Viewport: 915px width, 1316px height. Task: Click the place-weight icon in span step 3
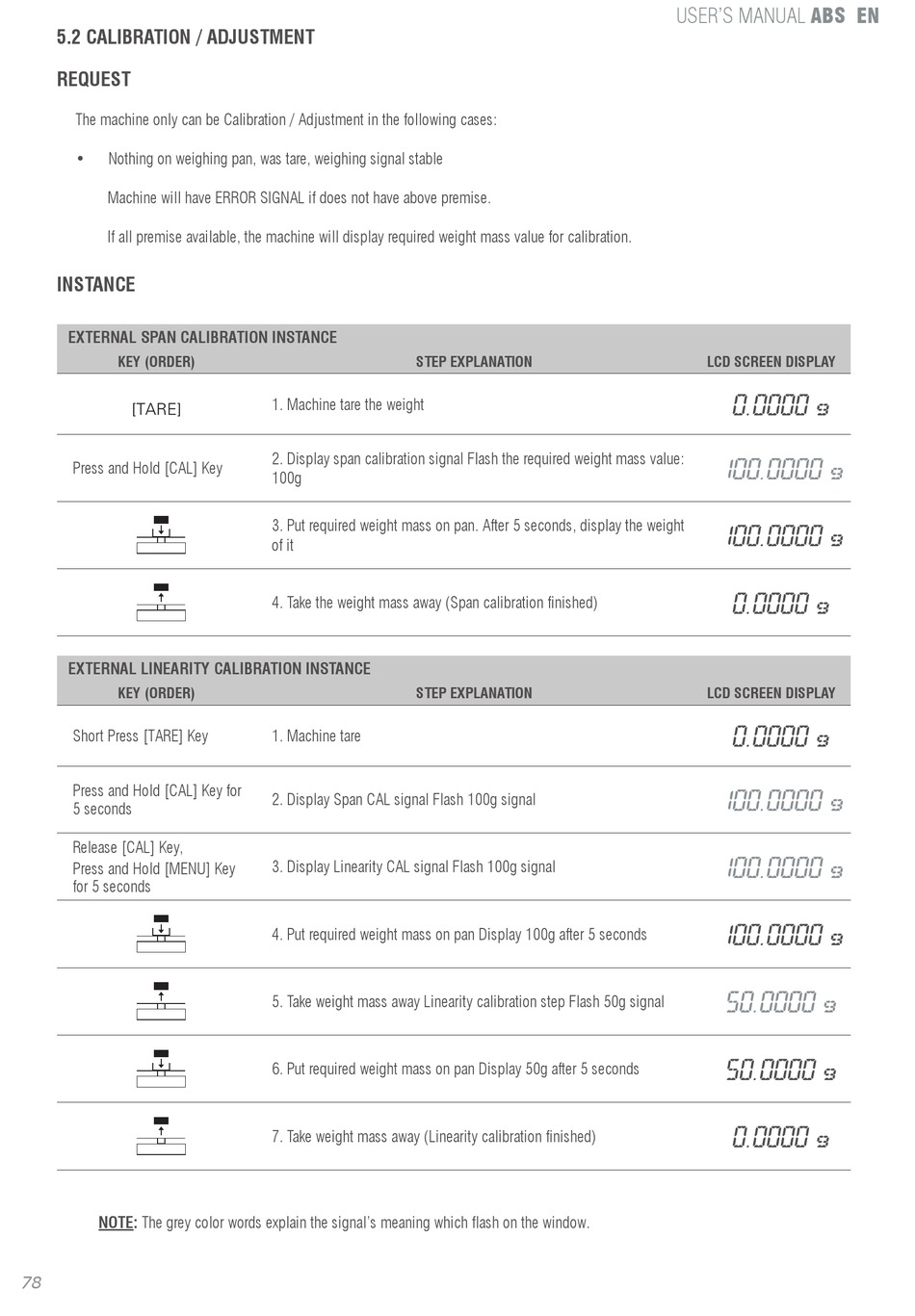click(161, 535)
